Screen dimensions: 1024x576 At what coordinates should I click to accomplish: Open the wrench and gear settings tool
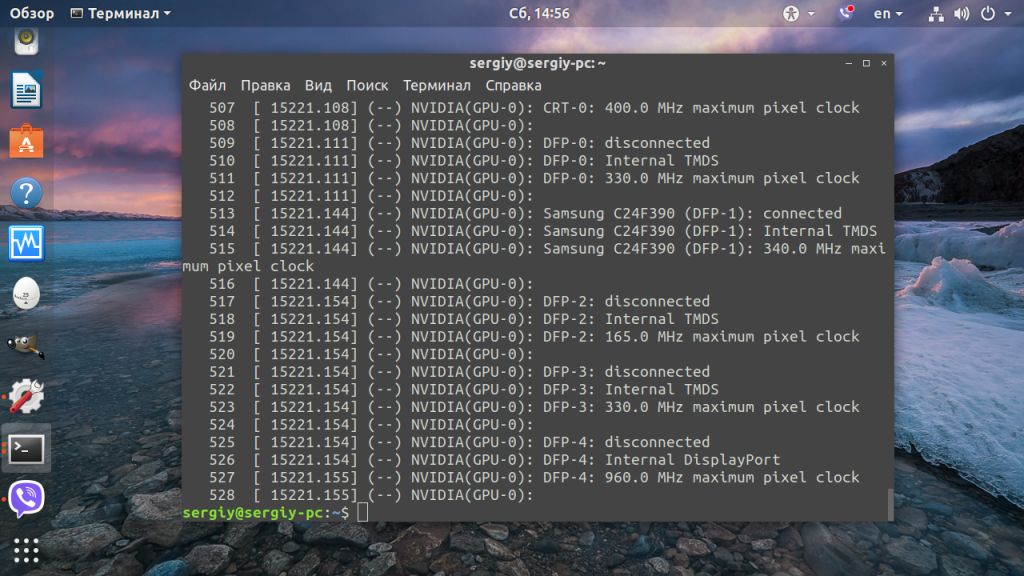26,397
